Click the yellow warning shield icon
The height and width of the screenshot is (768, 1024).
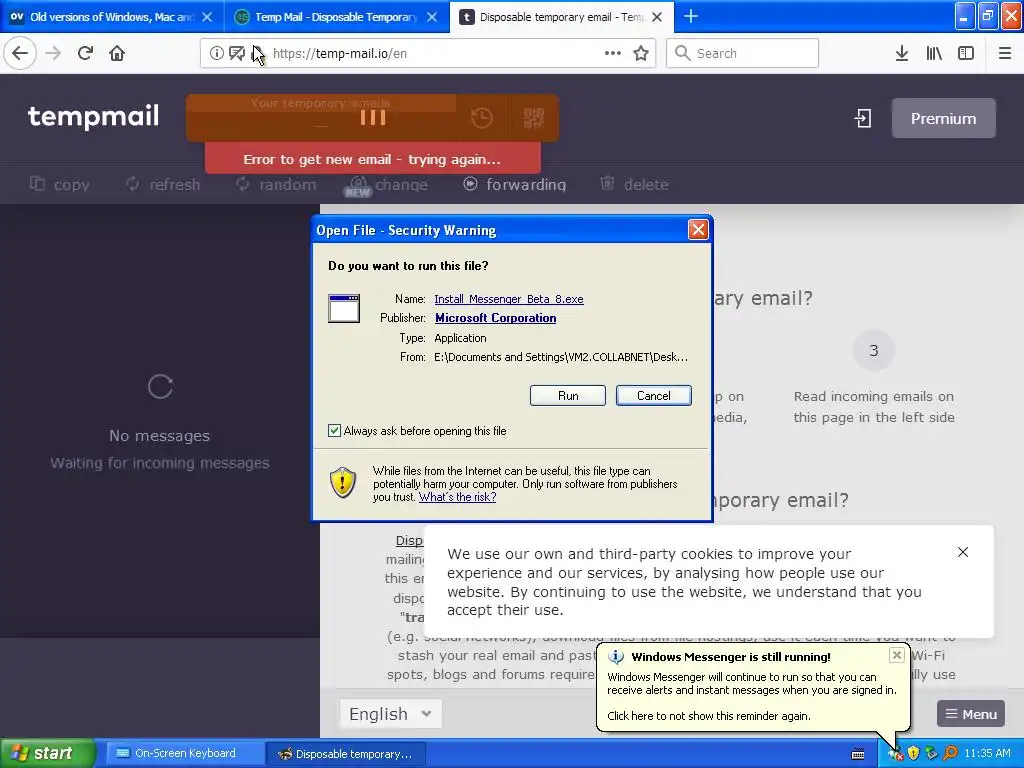pyautogui.click(x=342, y=483)
